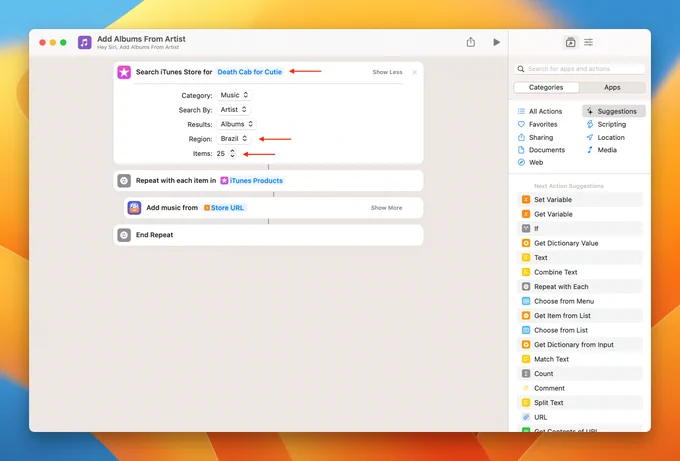Add the Count action
Image resolution: width=680 pixels, height=461 pixels.
tap(580, 374)
